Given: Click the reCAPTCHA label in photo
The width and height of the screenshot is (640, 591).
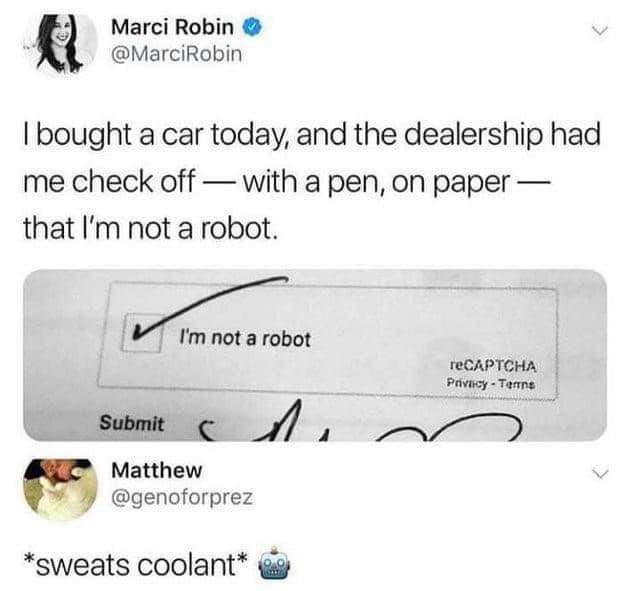Looking at the screenshot, I should (493, 366).
